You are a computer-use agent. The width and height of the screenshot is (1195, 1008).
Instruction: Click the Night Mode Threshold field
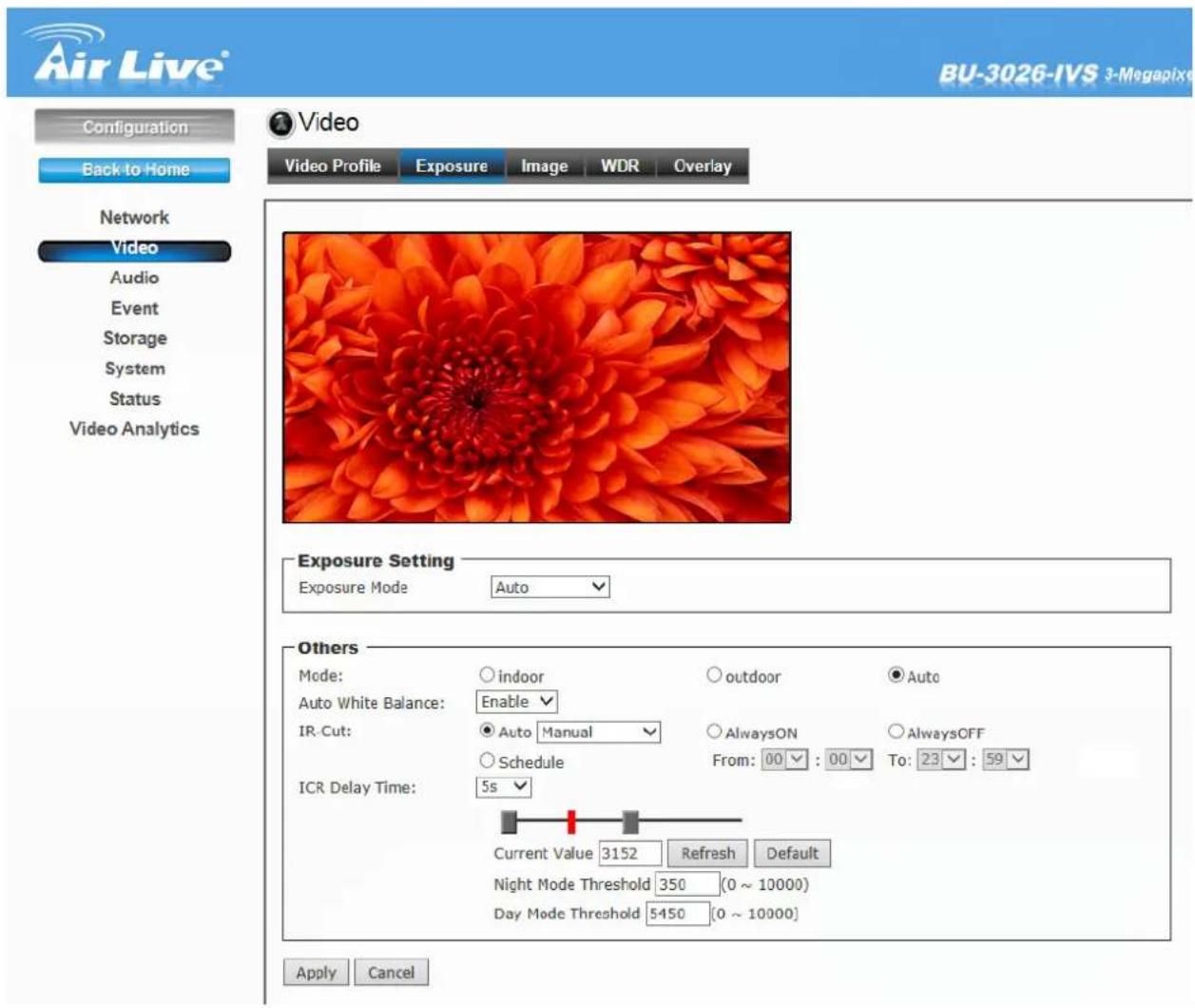coord(686,884)
